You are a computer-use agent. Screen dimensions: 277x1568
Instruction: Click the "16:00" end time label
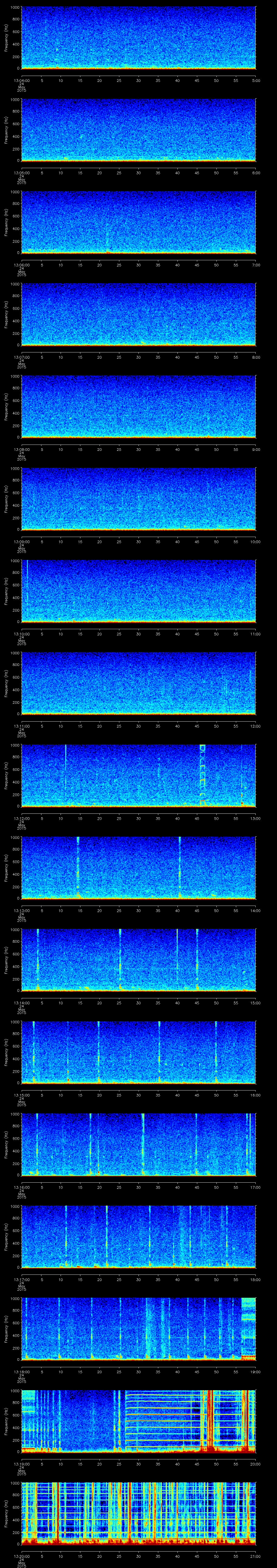tap(256, 1095)
